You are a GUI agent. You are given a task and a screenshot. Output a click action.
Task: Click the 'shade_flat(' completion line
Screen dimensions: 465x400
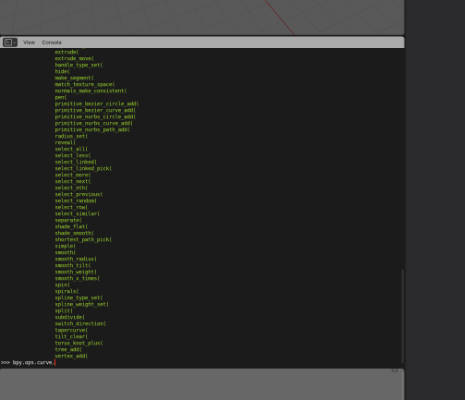(71, 227)
